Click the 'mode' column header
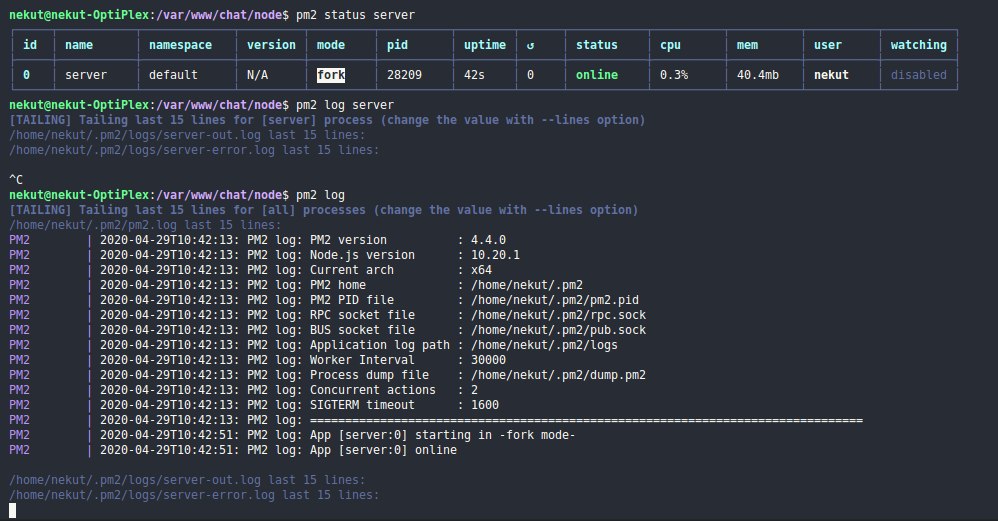 click(331, 45)
